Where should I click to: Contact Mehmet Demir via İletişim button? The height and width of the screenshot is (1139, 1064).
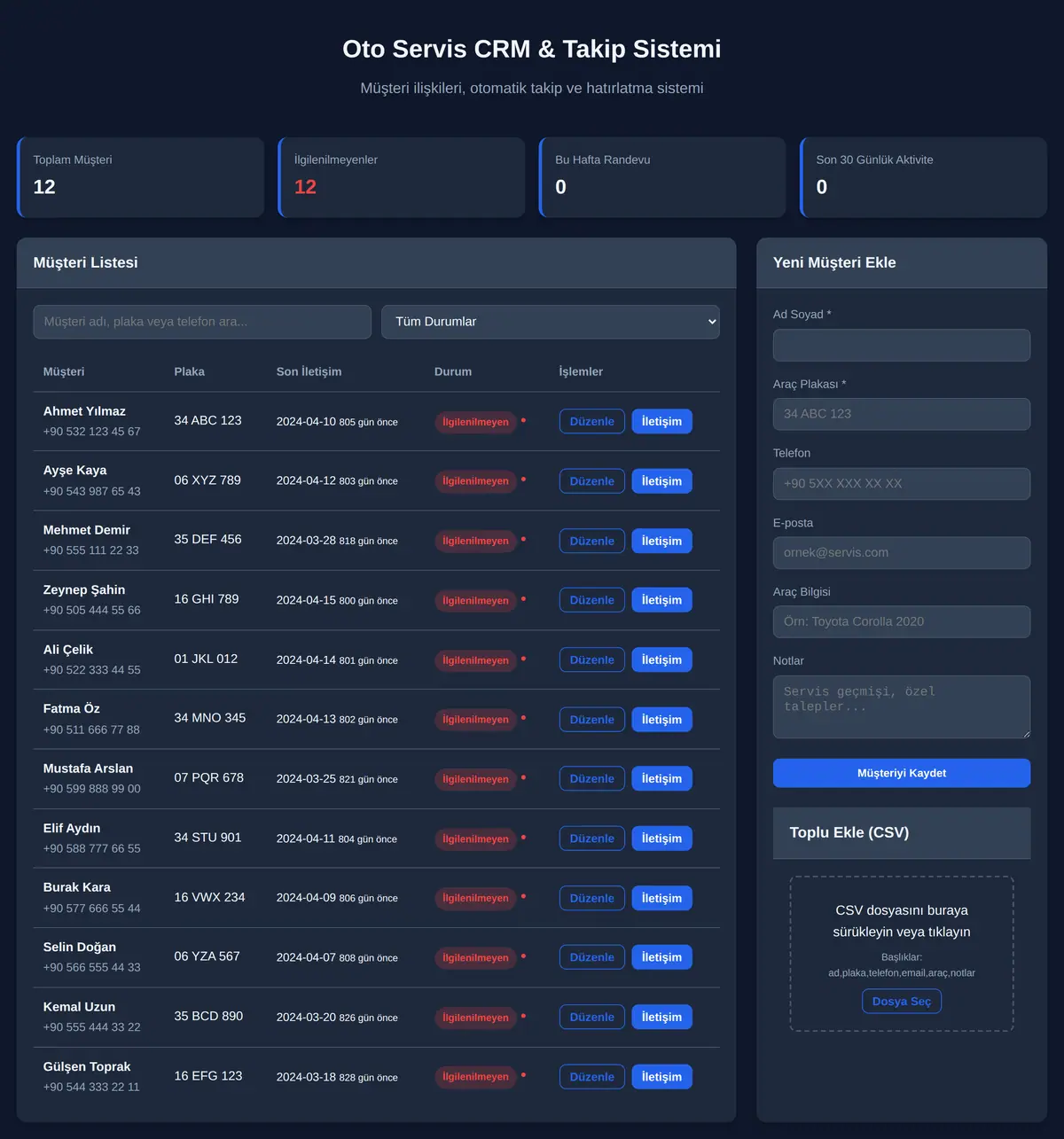[x=661, y=541]
